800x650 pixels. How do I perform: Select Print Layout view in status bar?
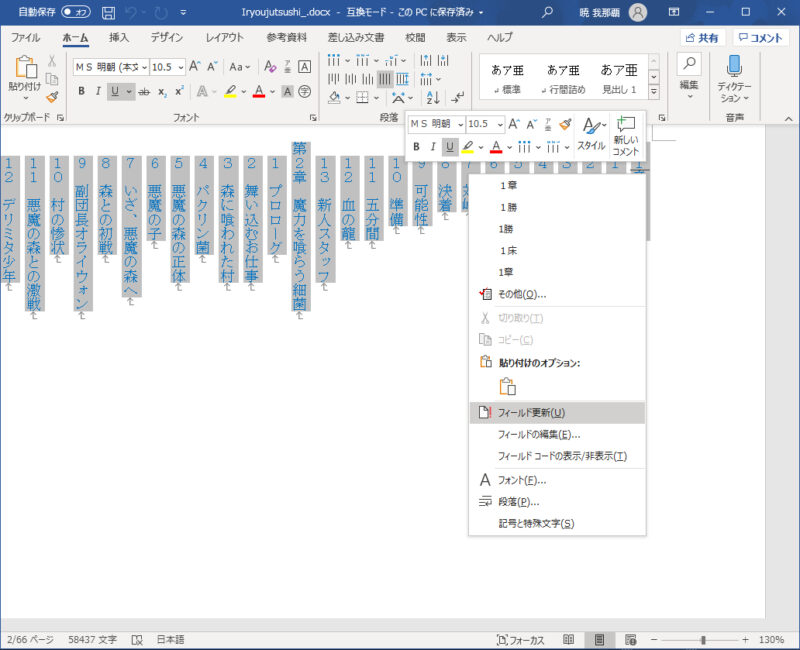(599, 640)
